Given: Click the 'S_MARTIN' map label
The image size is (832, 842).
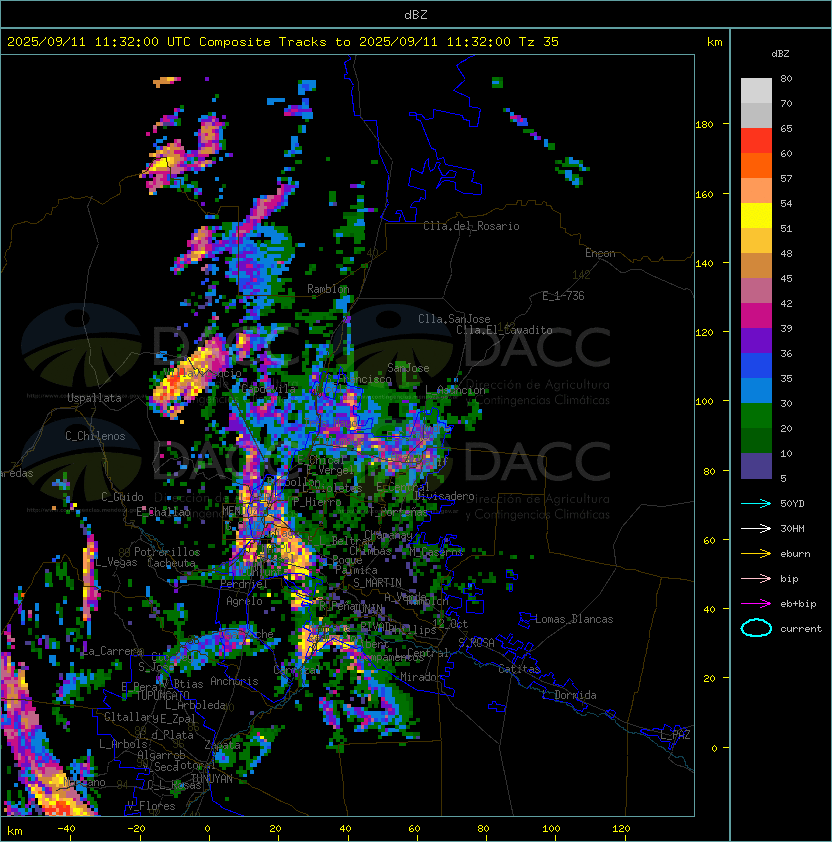Looking at the screenshot, I should tap(377, 582).
